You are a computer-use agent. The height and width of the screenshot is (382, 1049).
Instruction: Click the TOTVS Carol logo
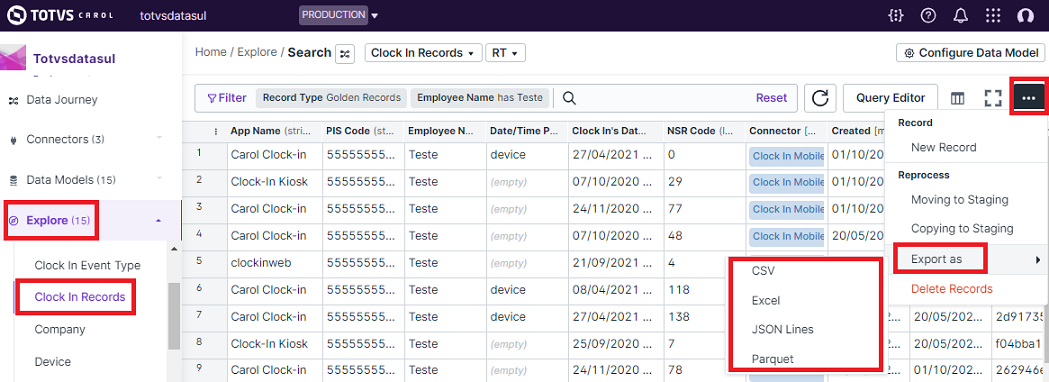click(60, 15)
